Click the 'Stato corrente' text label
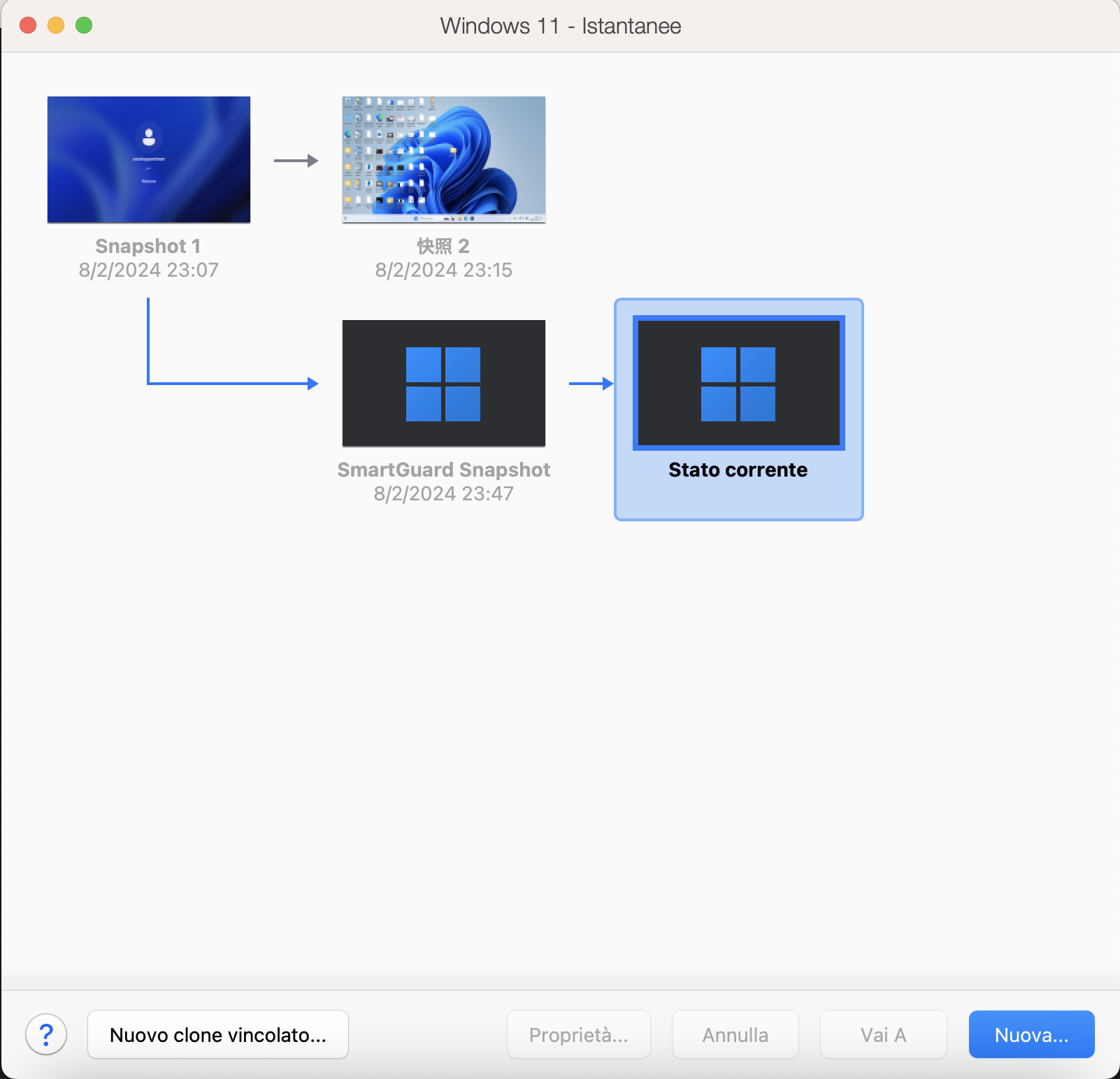Viewport: 1120px width, 1079px height. point(738,470)
